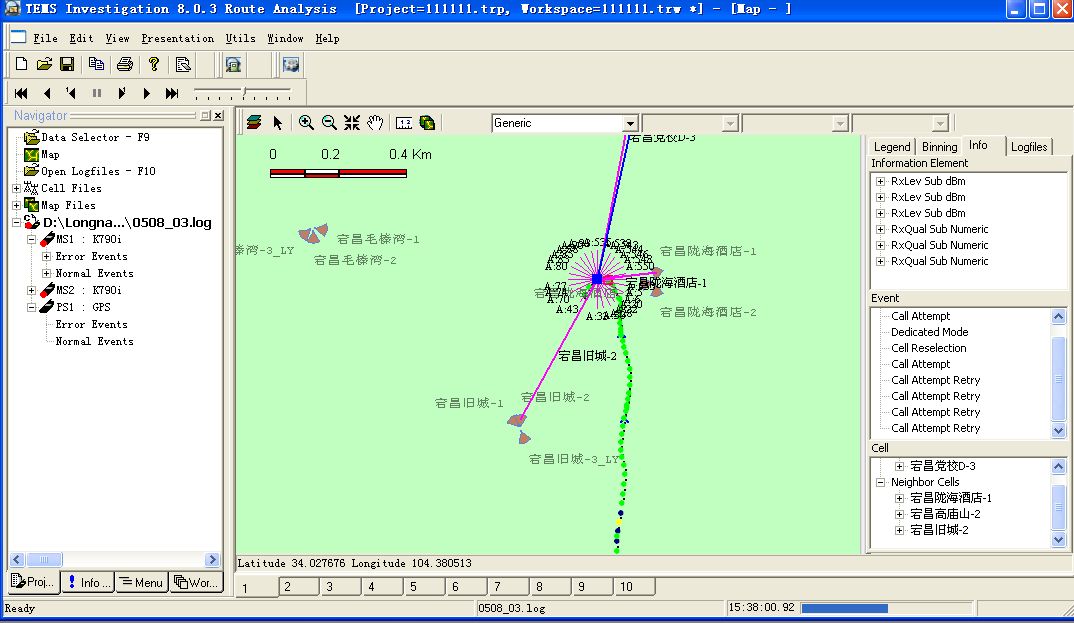
Task: Switch to the Binning tab
Action: coord(939,147)
